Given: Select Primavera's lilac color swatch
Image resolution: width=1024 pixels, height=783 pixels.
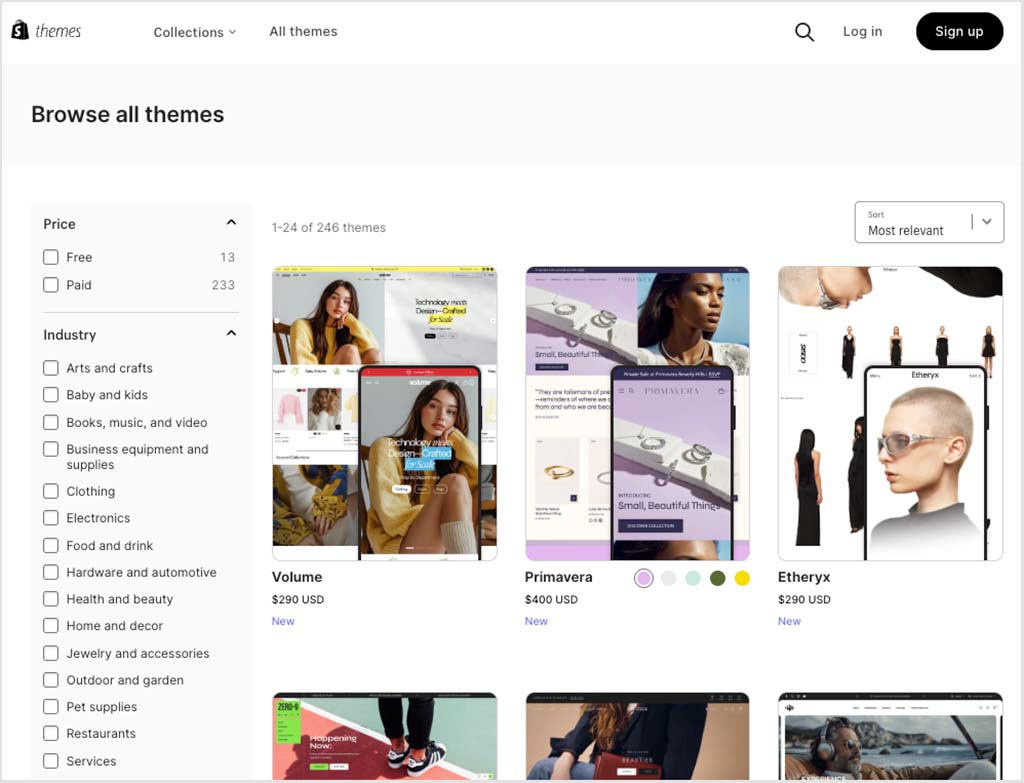Looking at the screenshot, I should pos(643,578).
